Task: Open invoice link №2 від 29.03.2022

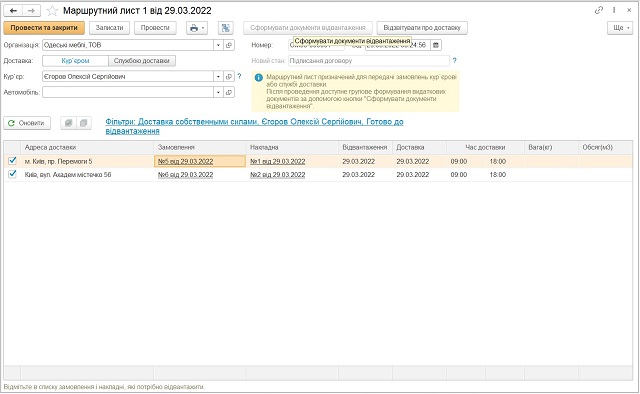Action: pyautogui.click(x=278, y=174)
